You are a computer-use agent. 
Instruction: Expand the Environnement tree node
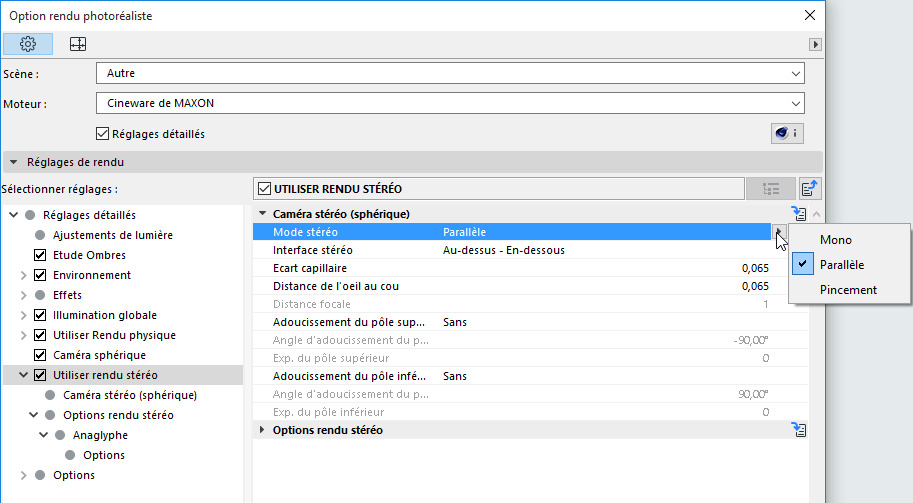click(23, 275)
